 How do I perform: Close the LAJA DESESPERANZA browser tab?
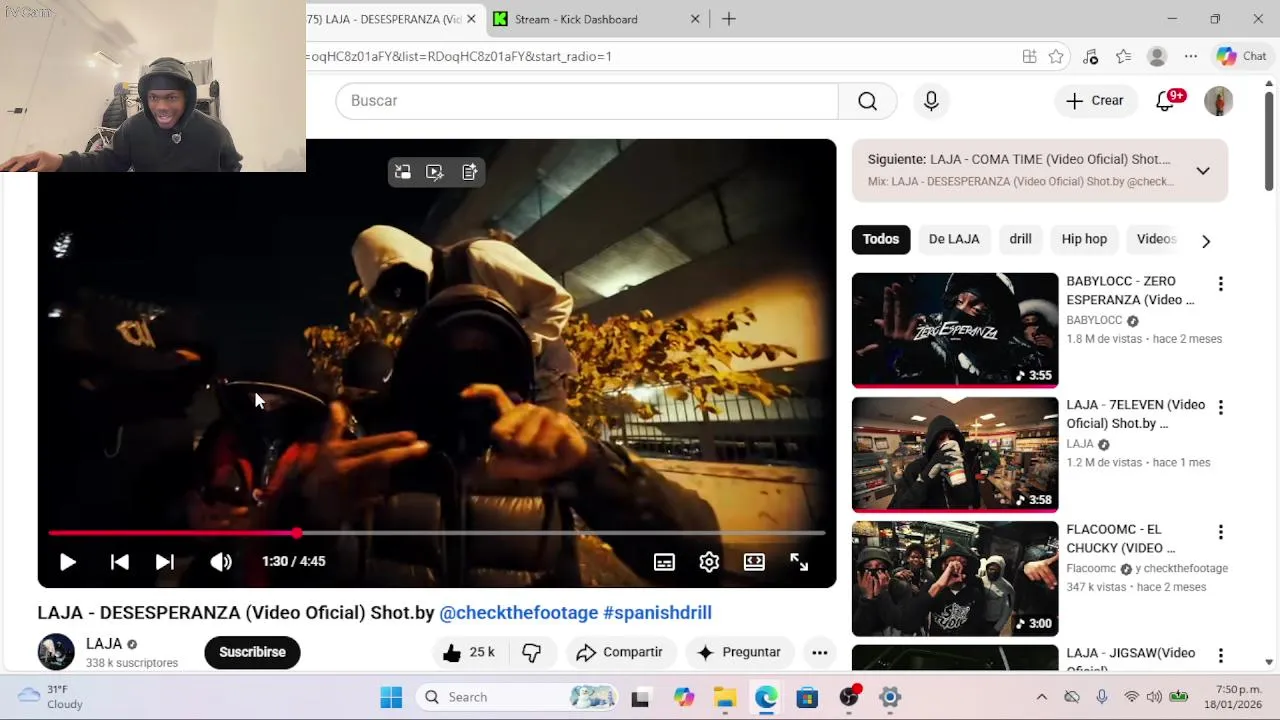pyautogui.click(x=471, y=19)
